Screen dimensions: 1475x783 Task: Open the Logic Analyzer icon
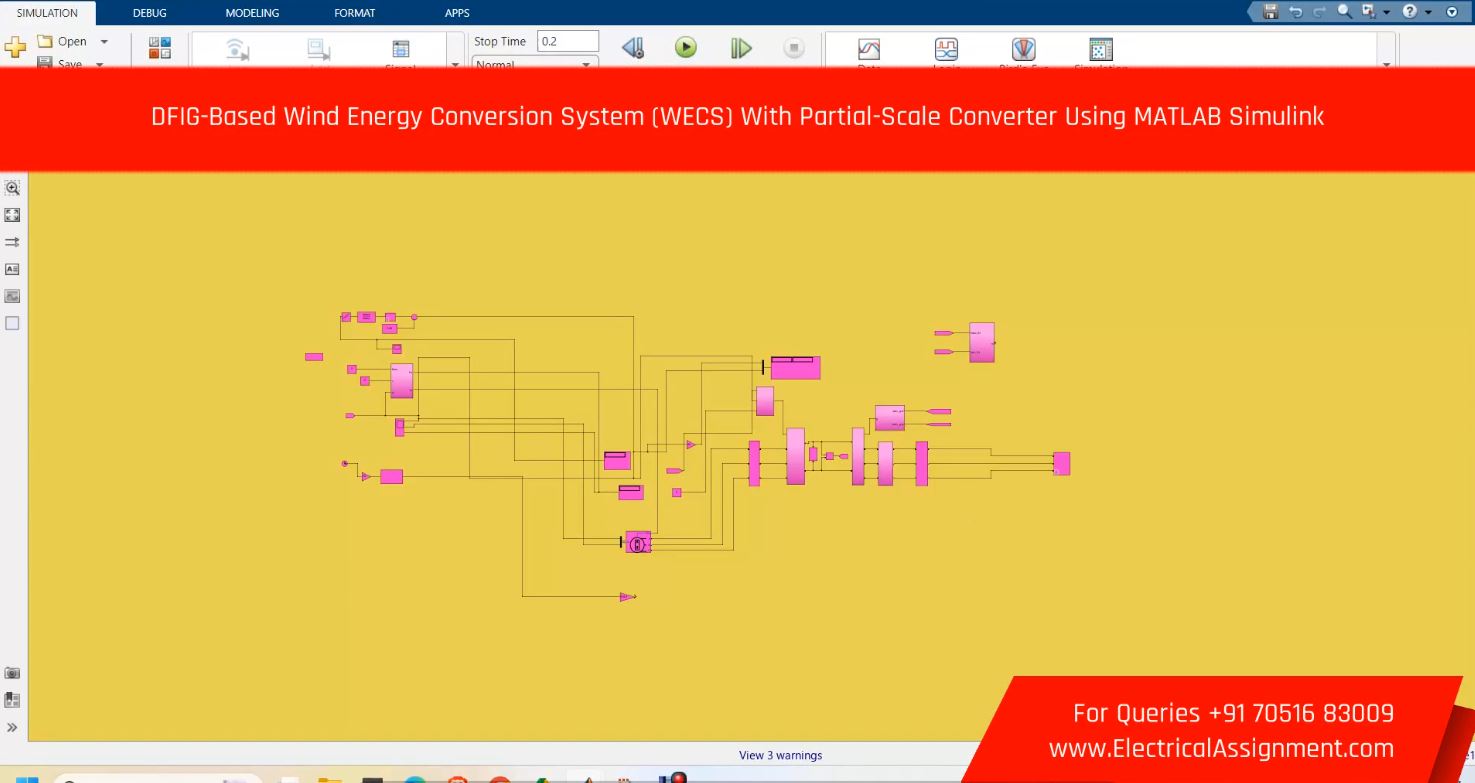(946, 49)
